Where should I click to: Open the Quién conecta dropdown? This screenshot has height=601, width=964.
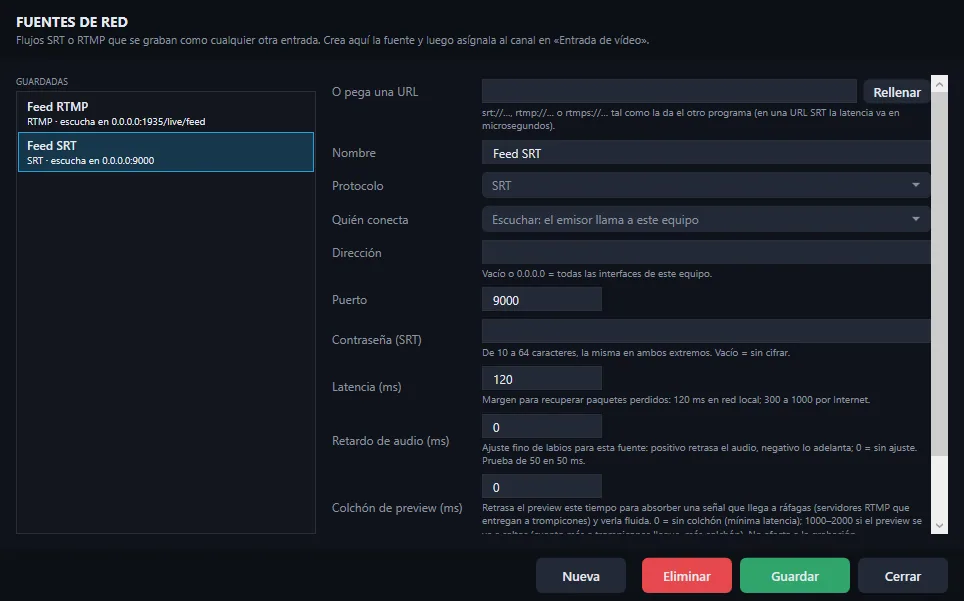pos(706,219)
